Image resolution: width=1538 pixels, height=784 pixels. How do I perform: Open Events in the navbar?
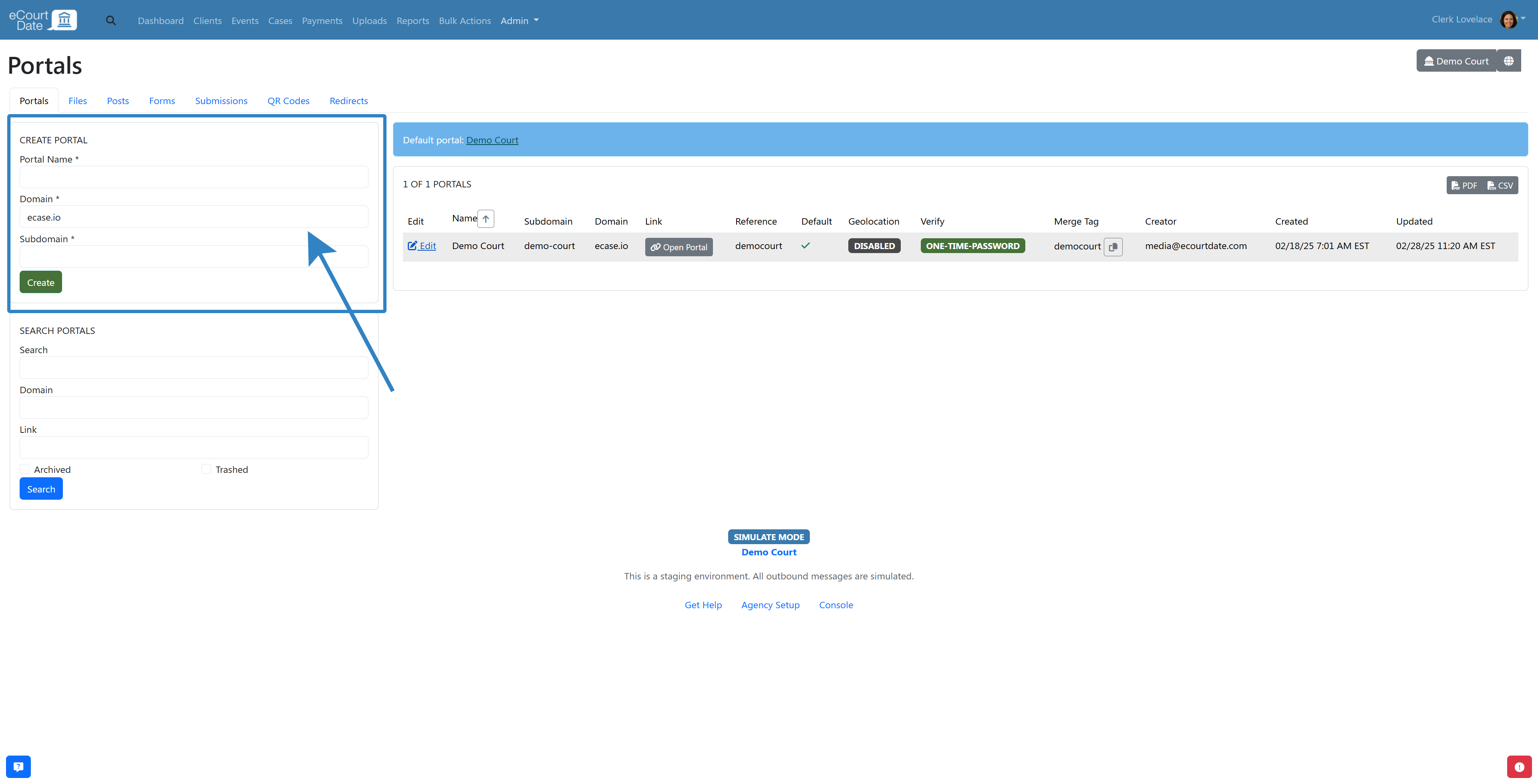[x=245, y=20]
